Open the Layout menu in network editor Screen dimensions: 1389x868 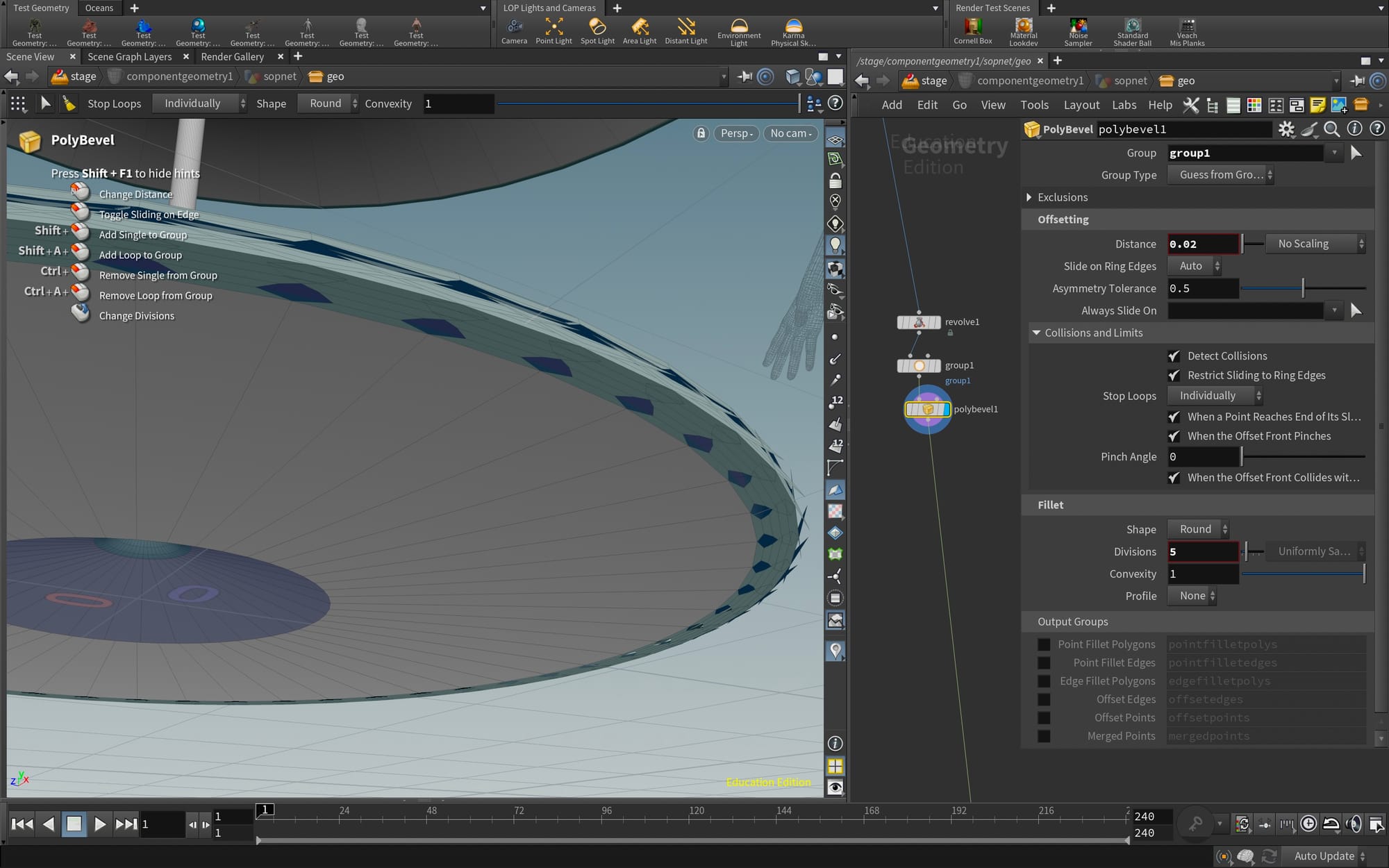(x=1081, y=105)
